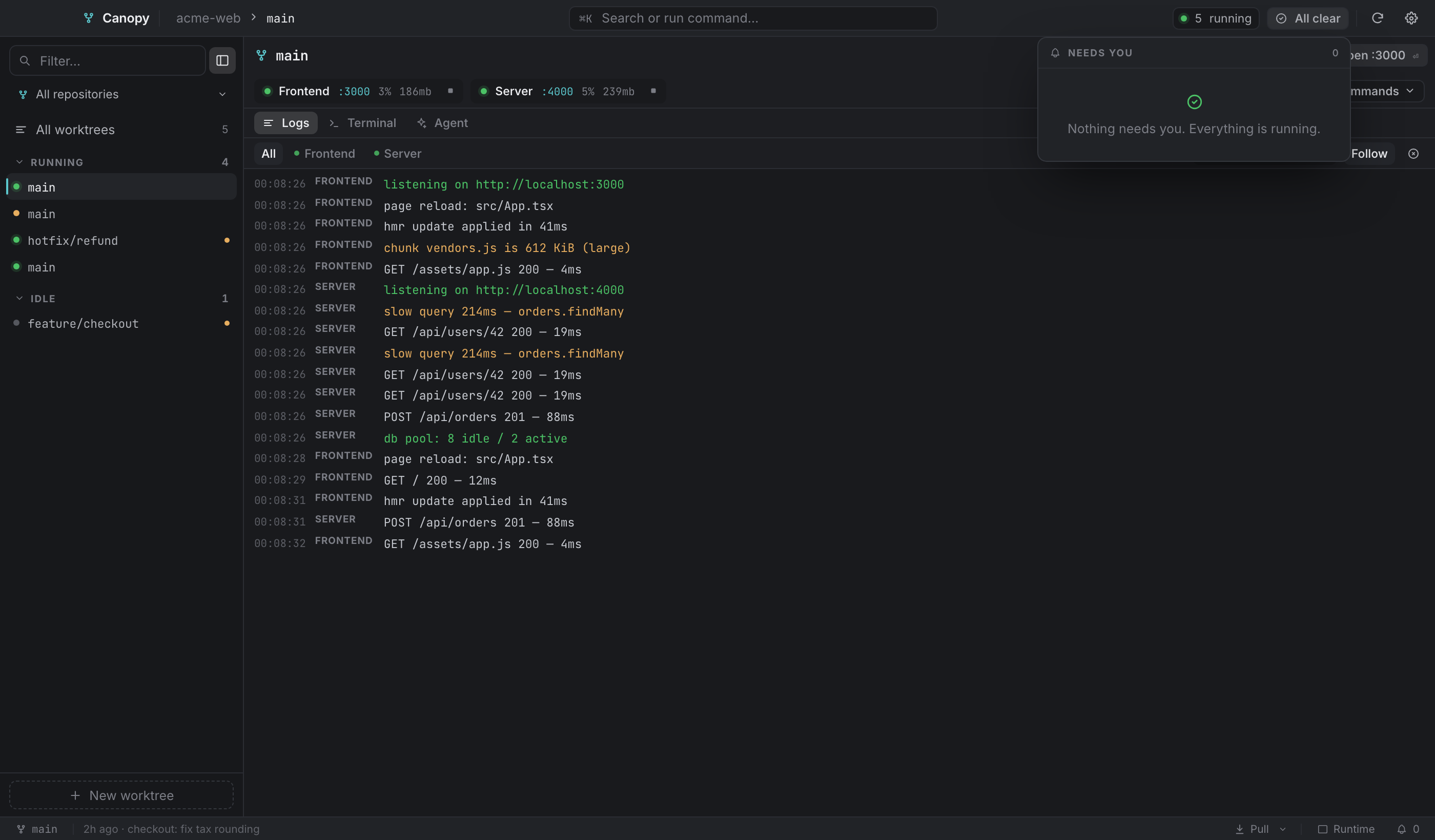Toggle the Runtime indicator in status bar

click(x=1346, y=829)
